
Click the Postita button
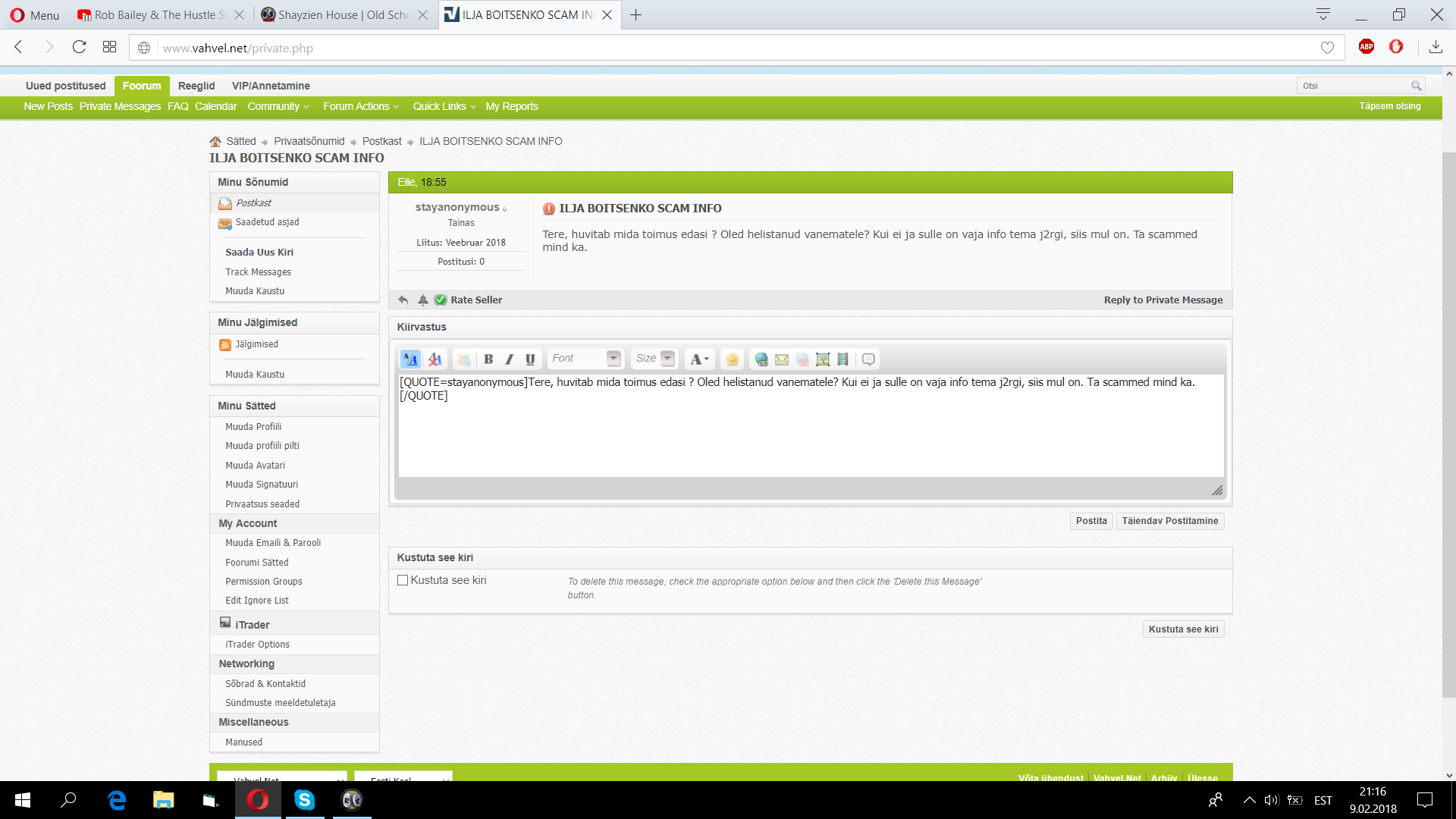click(1091, 521)
